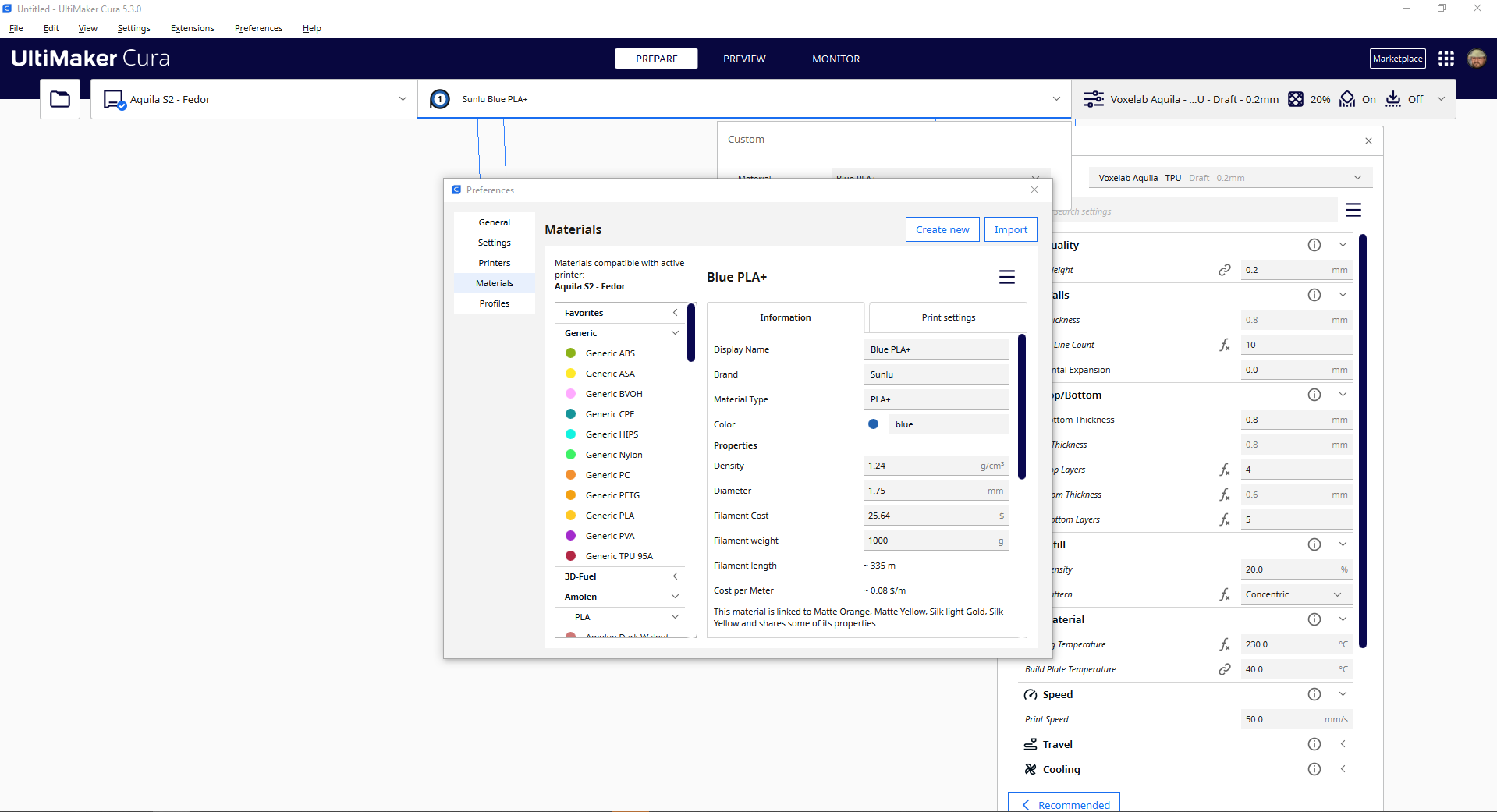
Task: Open the Print settings tab for Blue PLA+
Action: coord(947,317)
